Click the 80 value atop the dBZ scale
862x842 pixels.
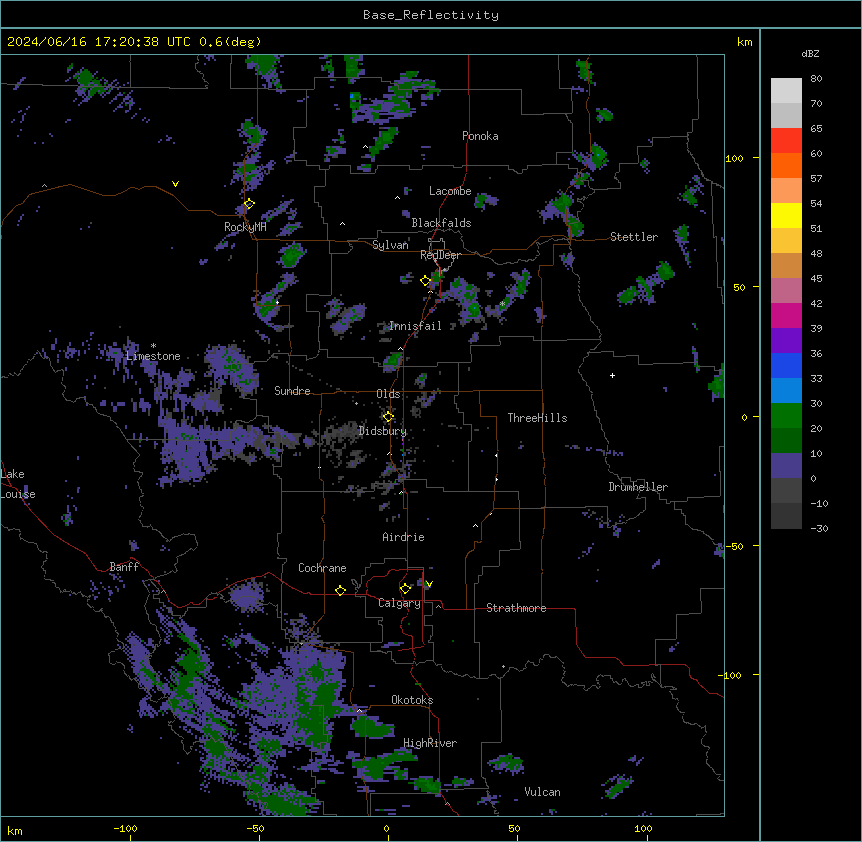(816, 79)
